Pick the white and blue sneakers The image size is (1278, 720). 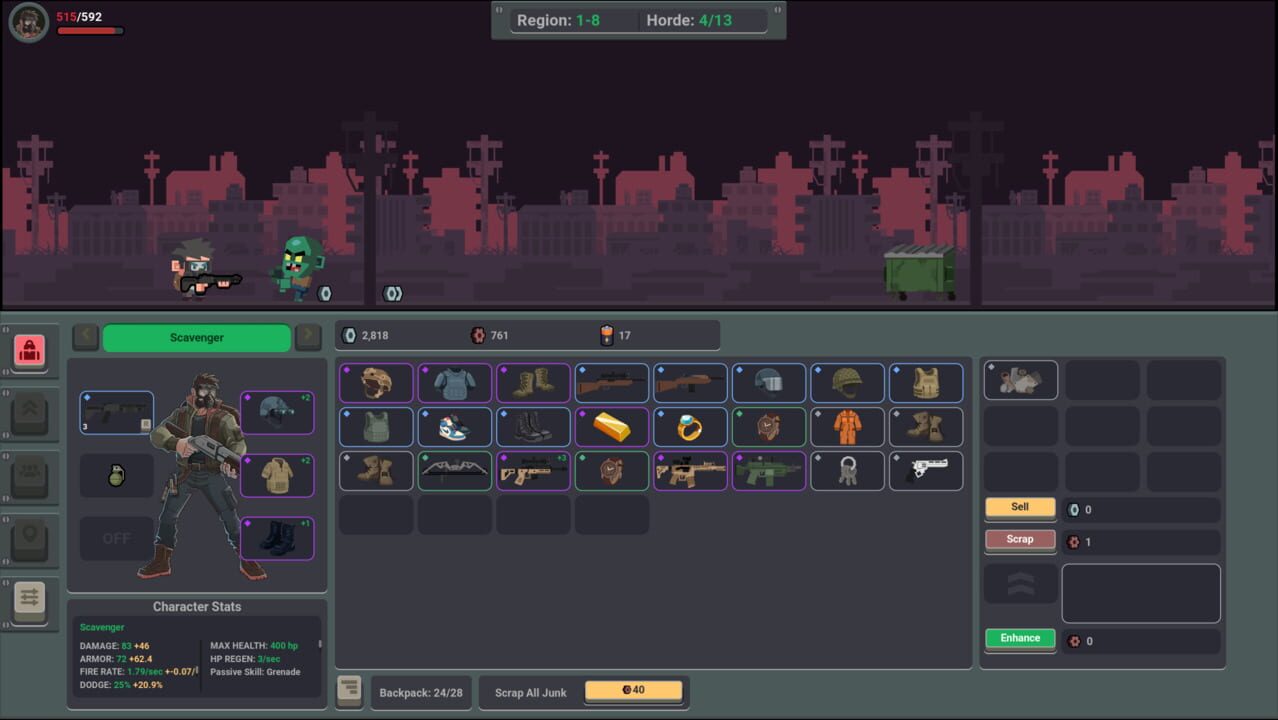tap(455, 427)
